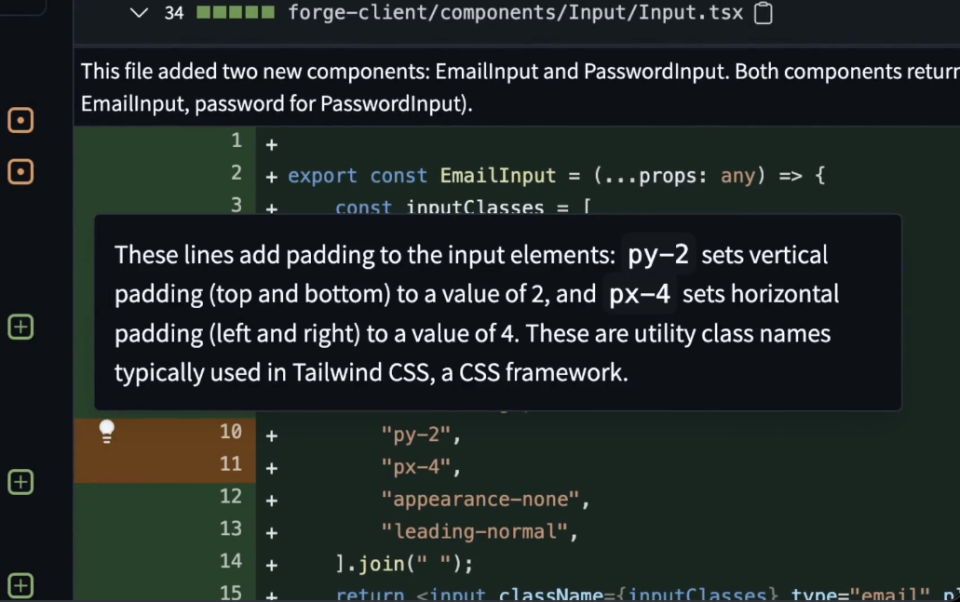Click the "appearance-none" code on line 12

485,498
